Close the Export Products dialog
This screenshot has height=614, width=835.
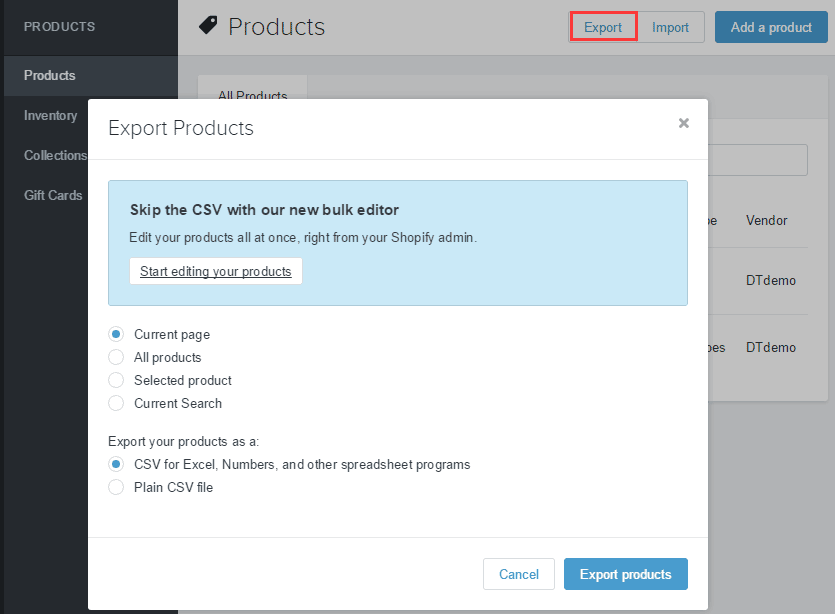tap(684, 123)
